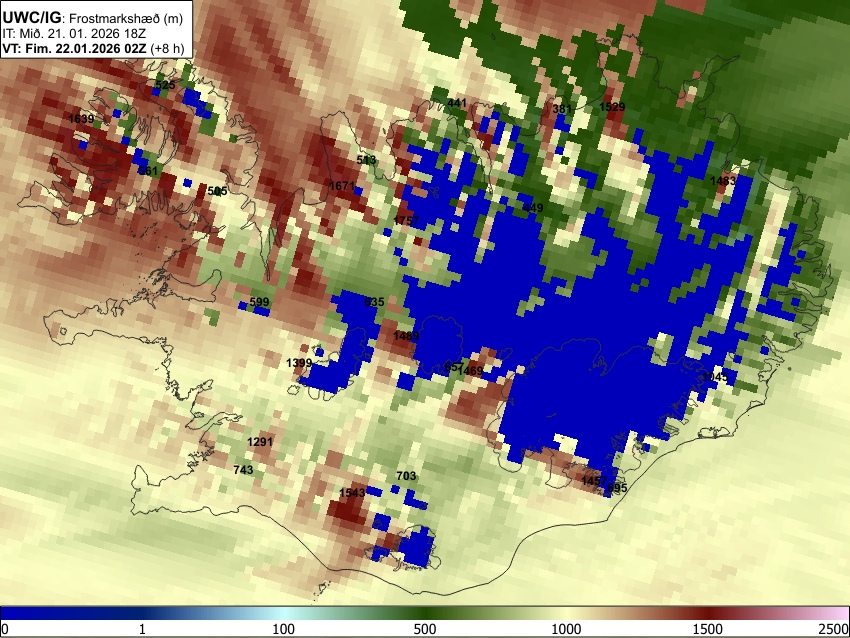
Task: Click the '1' tick on the color scale
Action: coord(142,629)
